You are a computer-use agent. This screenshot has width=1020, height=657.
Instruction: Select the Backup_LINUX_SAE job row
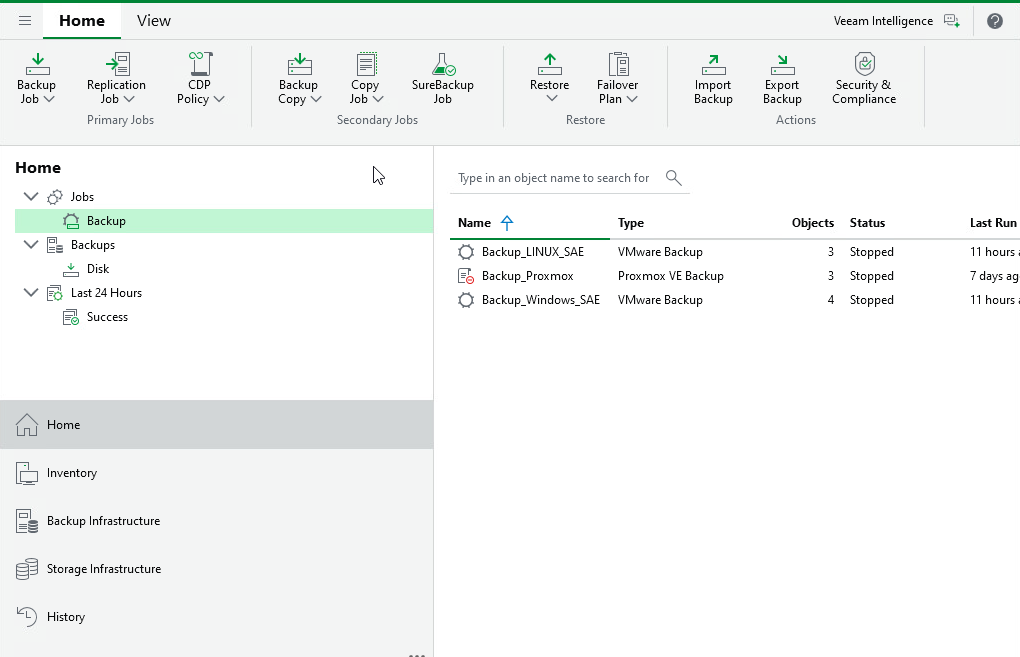coord(735,252)
